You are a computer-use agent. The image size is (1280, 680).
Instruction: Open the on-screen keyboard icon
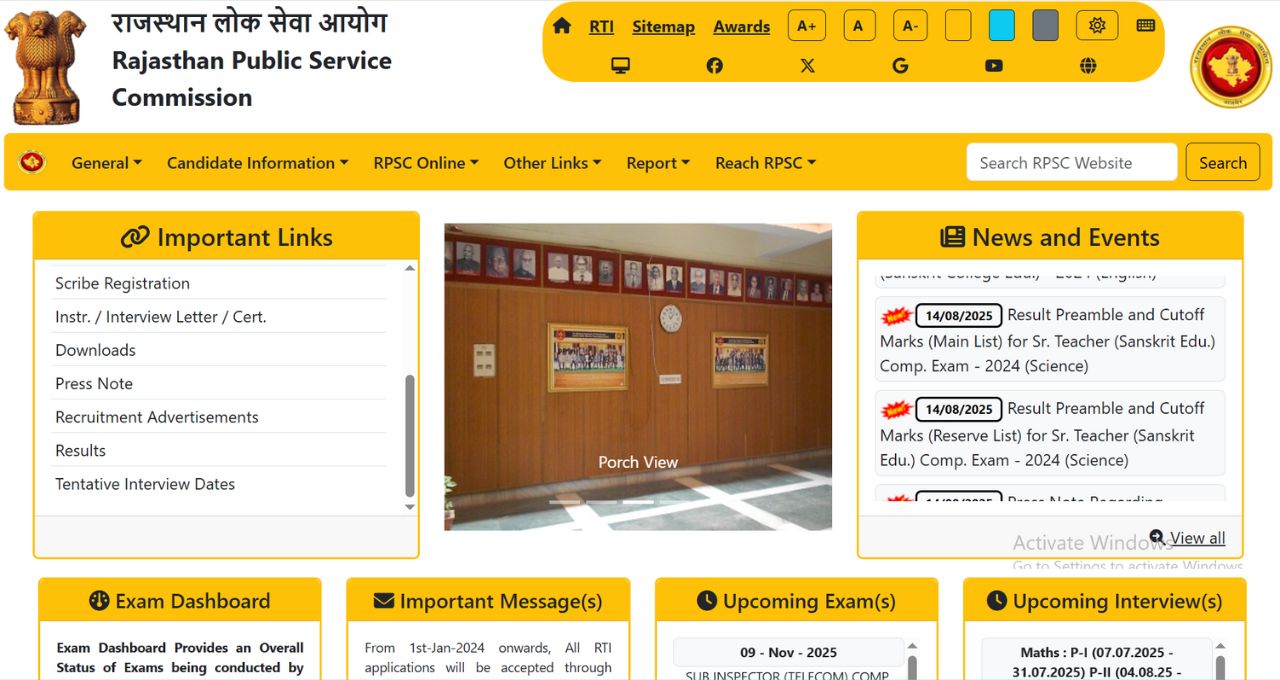coord(1146,26)
